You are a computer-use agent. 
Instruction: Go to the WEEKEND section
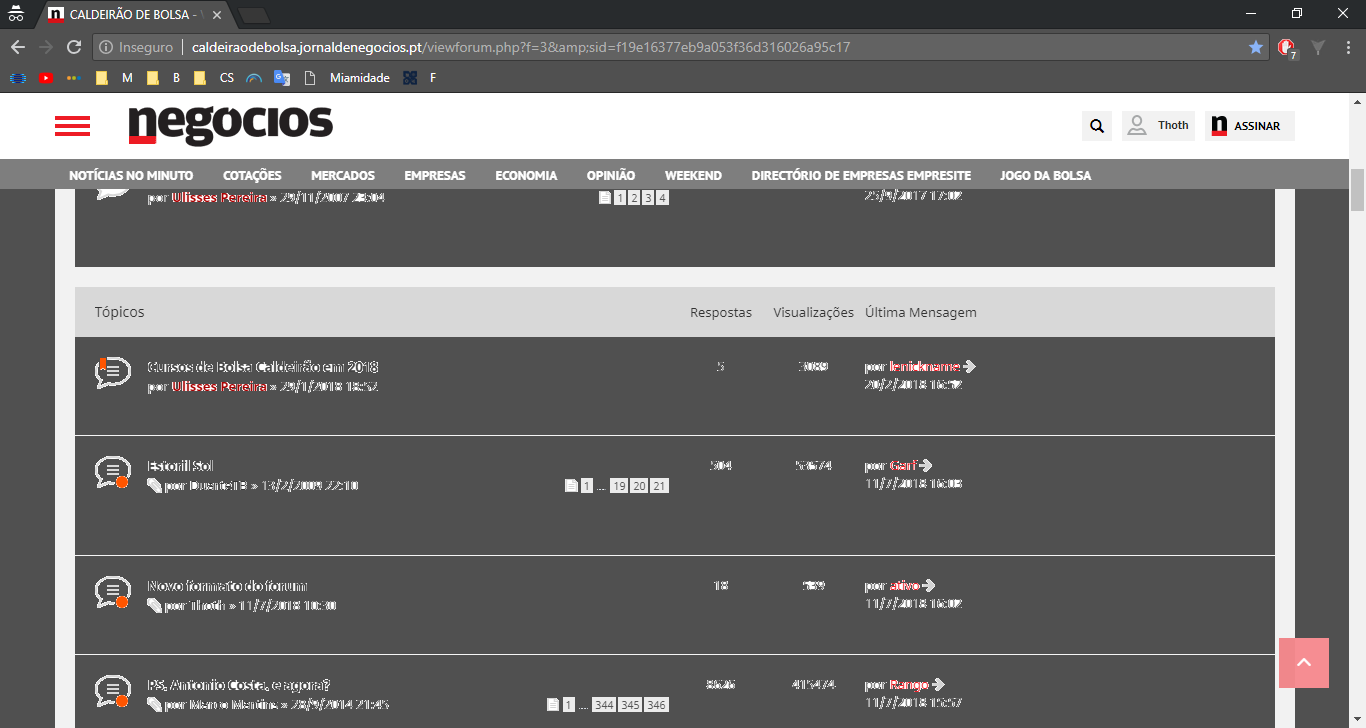(693, 175)
